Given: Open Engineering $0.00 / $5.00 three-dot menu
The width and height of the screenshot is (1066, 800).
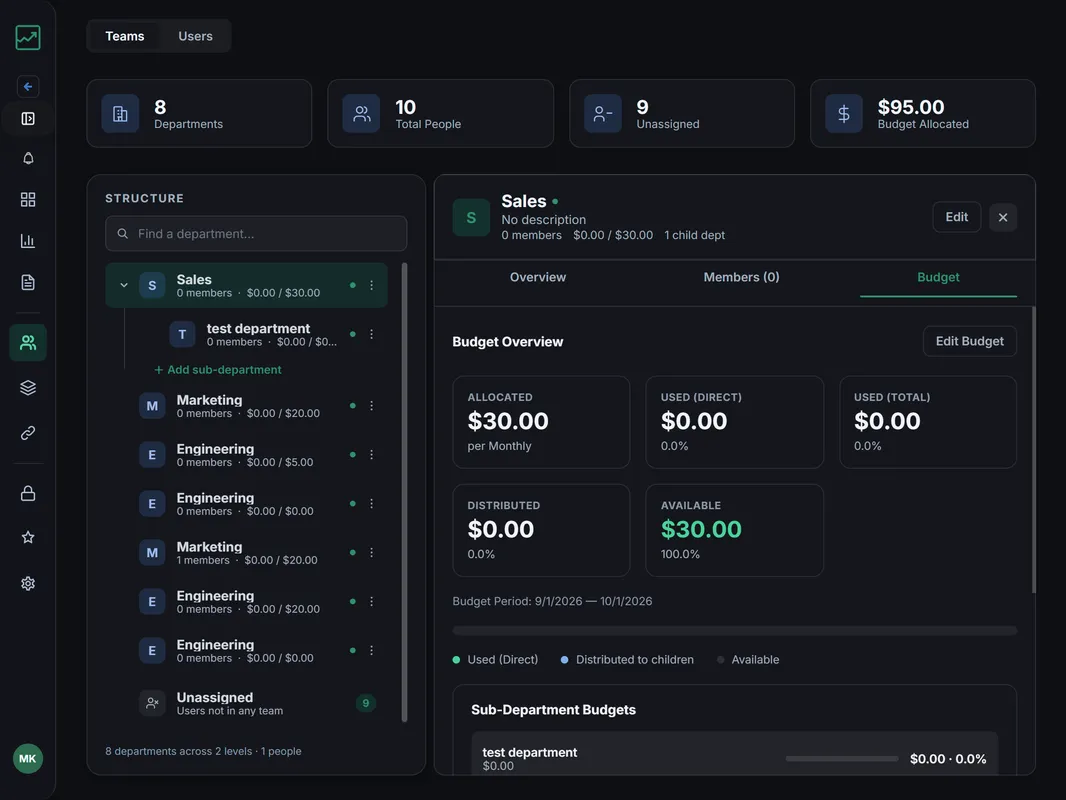Looking at the screenshot, I should 371,455.
